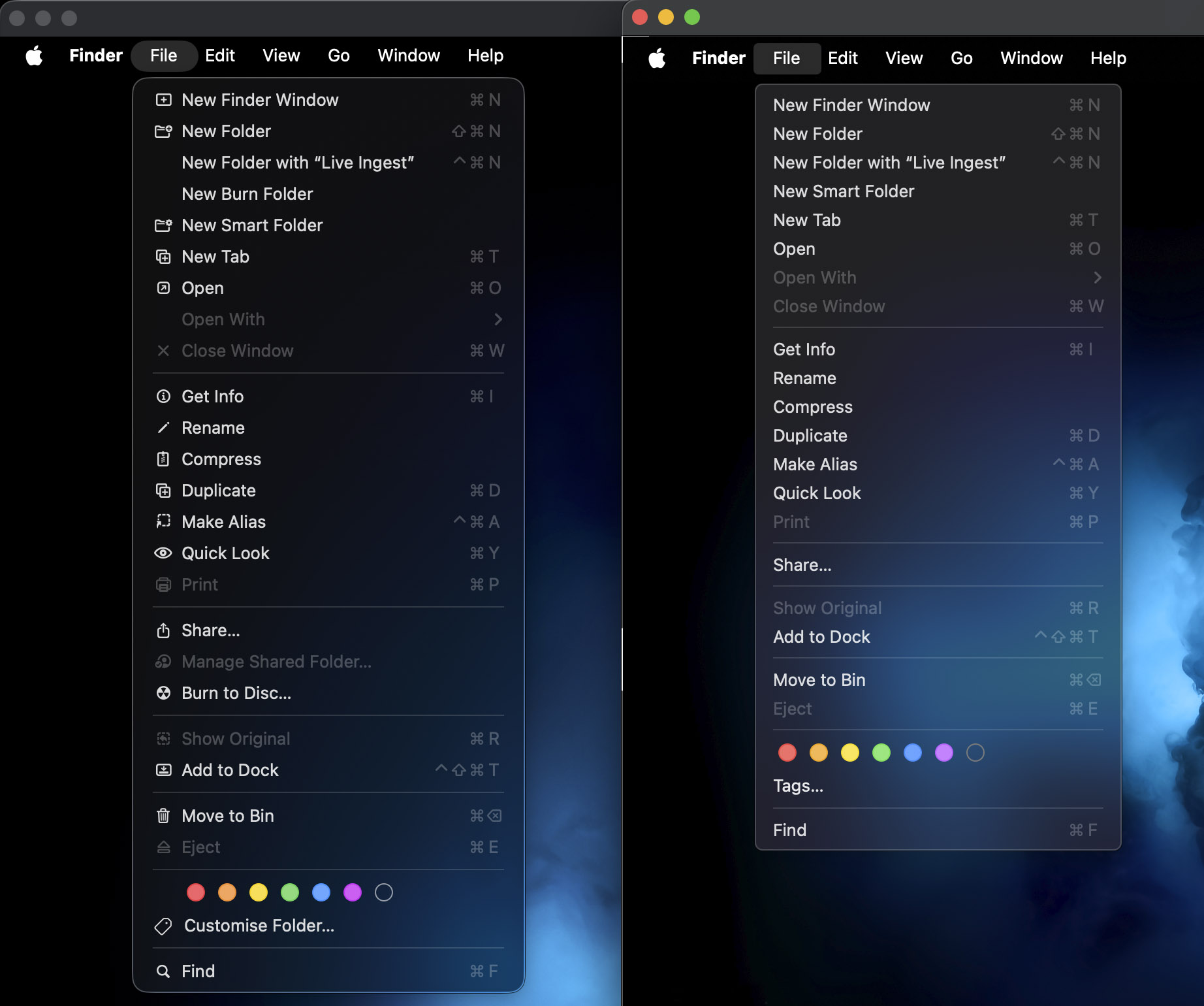The height and width of the screenshot is (1006, 1204).
Task: Select the yellow tag color in left menu
Action: pos(259,892)
